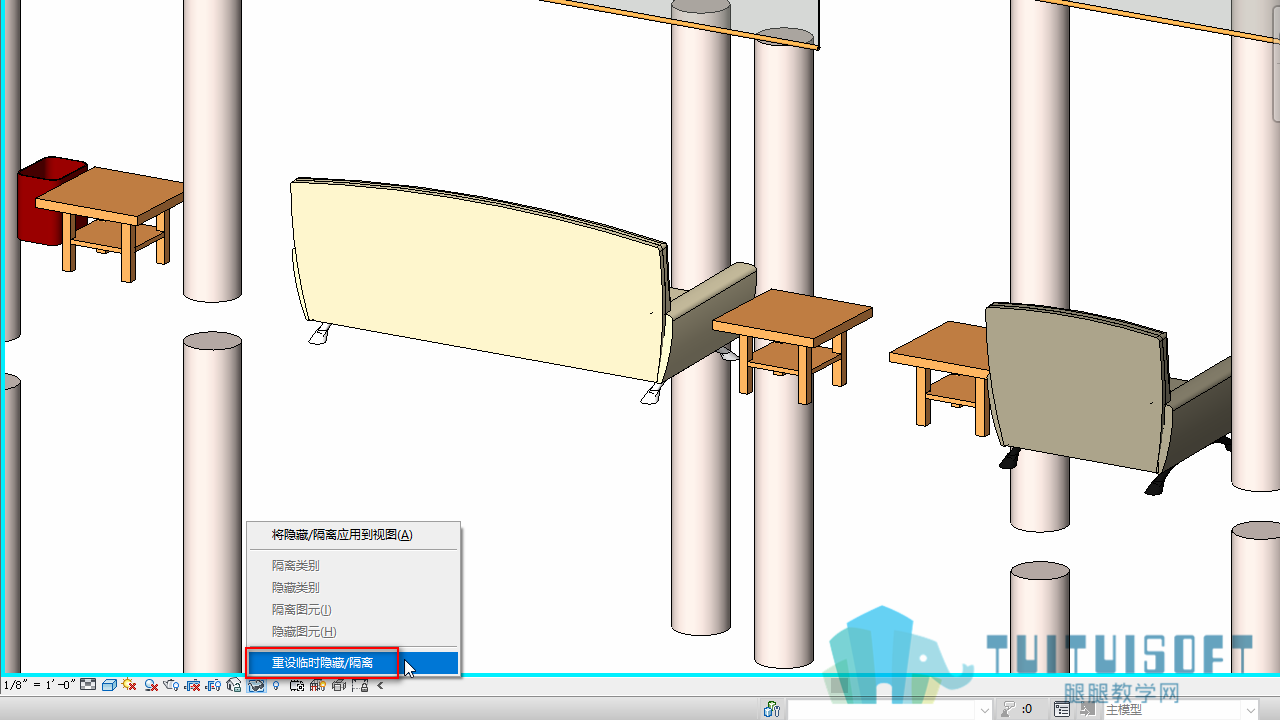Expand the empty workset dropdown in status bar
The image size is (1280, 720).
click(890, 709)
